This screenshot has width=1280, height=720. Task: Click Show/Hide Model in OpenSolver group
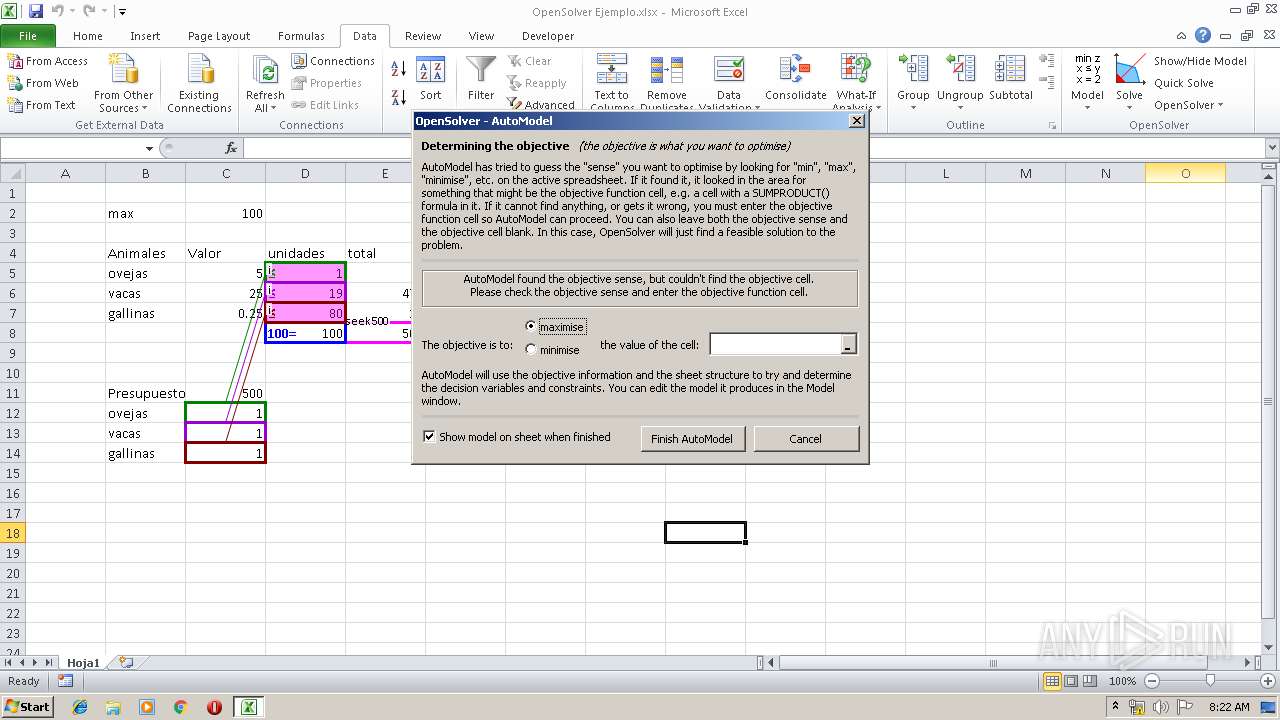1200,61
